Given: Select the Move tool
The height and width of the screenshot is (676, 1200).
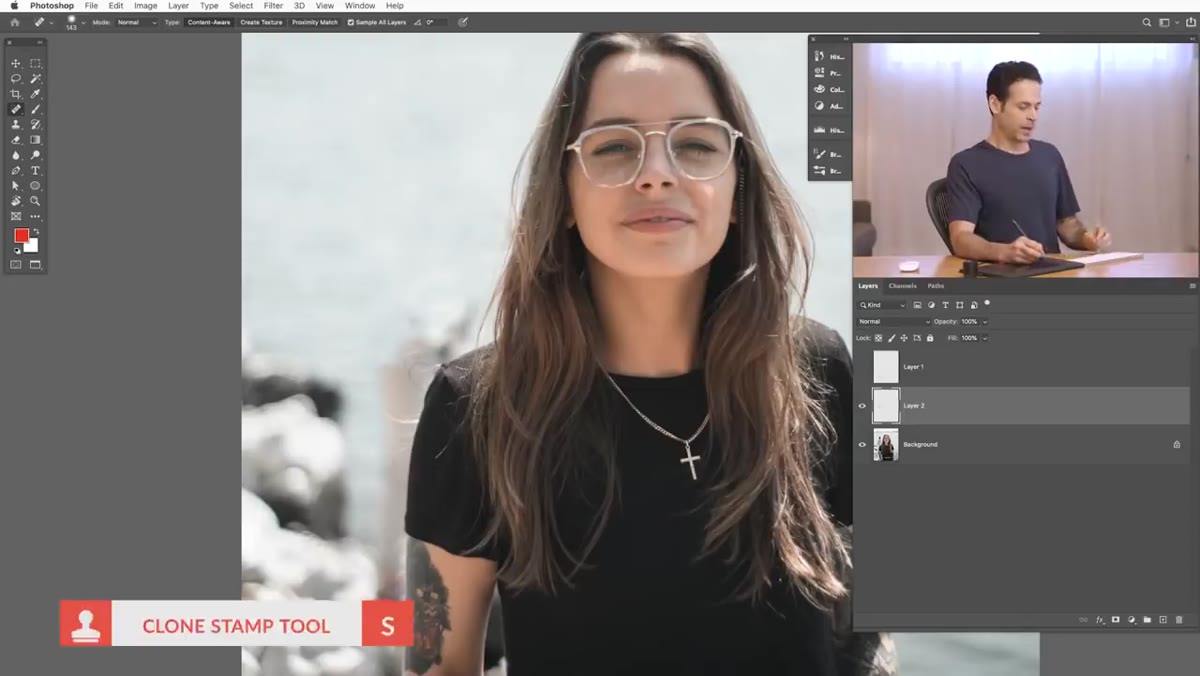Looking at the screenshot, I should point(16,63).
